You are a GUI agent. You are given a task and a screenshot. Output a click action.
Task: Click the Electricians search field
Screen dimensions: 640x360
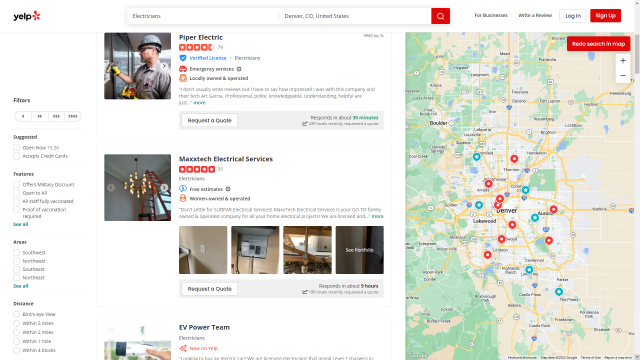[x=203, y=16]
